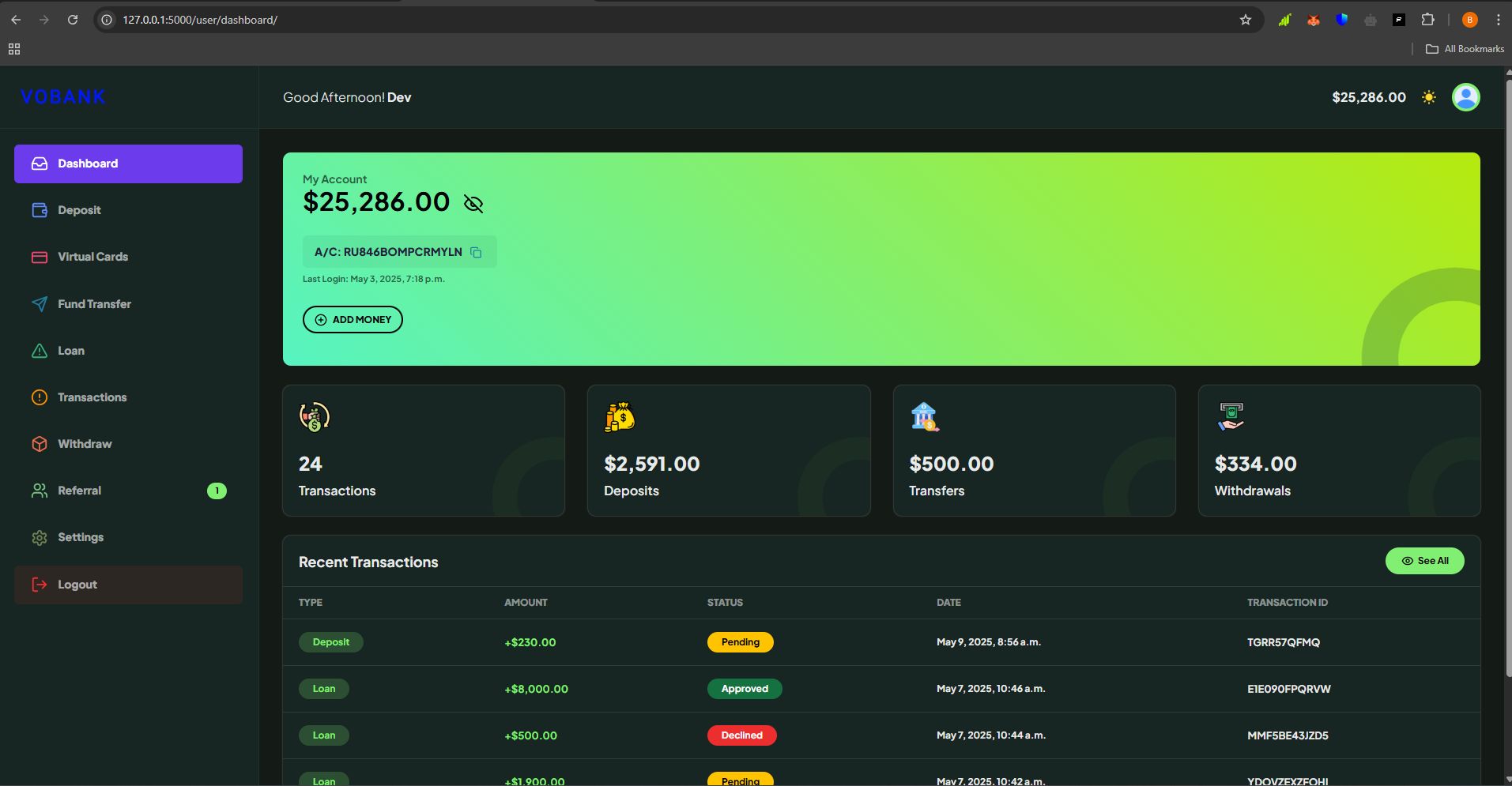The height and width of the screenshot is (786, 1512).
Task: Click the Fund Transfer paper plane icon
Action: point(40,304)
